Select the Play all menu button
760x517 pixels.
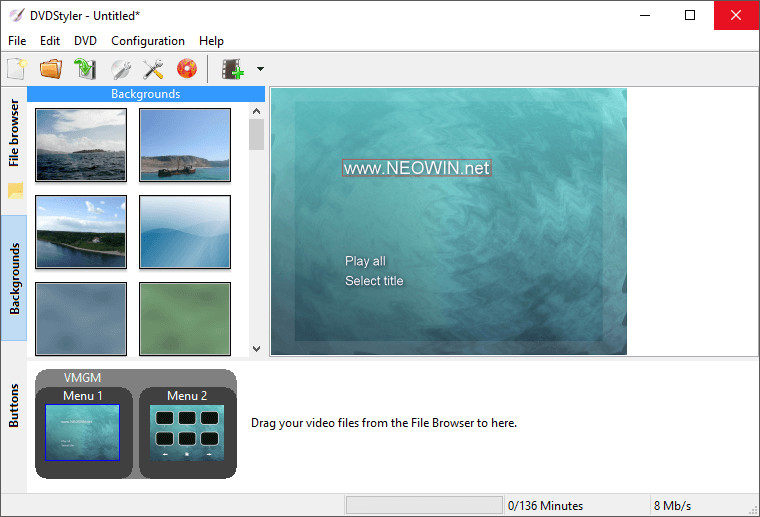365,261
